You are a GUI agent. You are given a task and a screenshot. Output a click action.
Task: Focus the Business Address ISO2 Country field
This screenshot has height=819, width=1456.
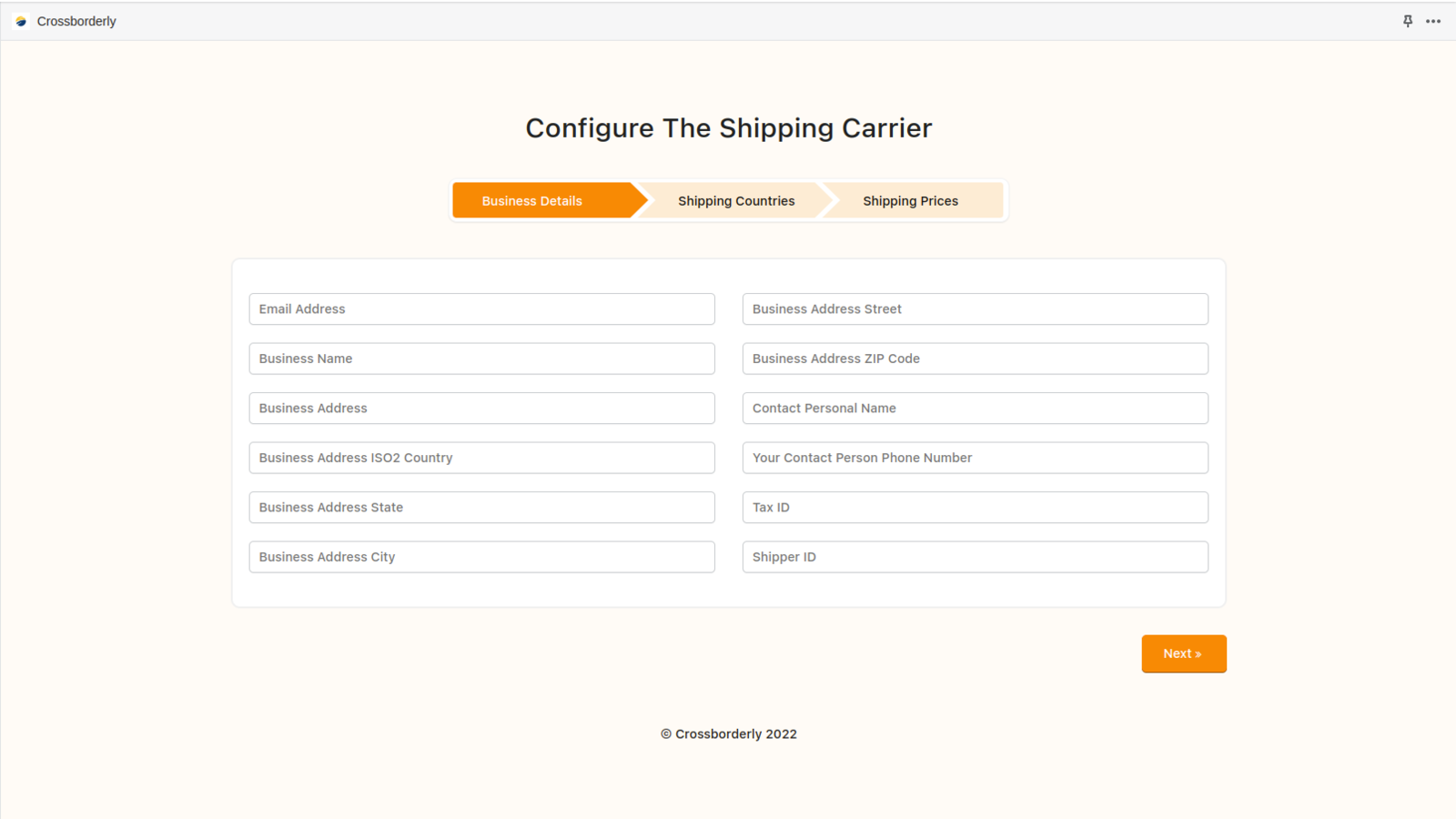482,458
